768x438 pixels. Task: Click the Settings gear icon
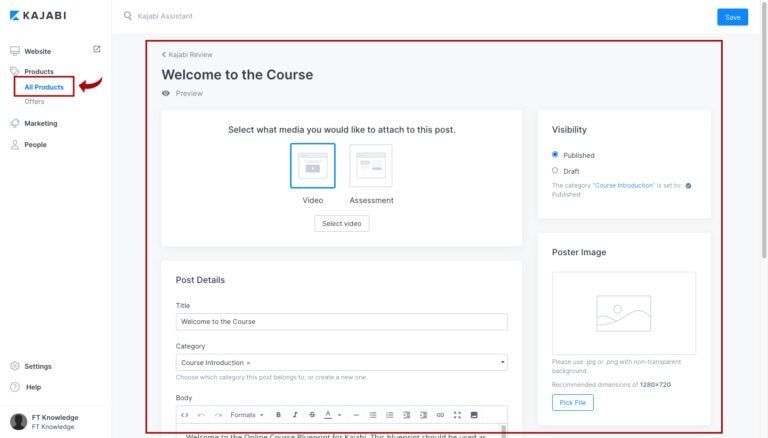click(x=15, y=366)
